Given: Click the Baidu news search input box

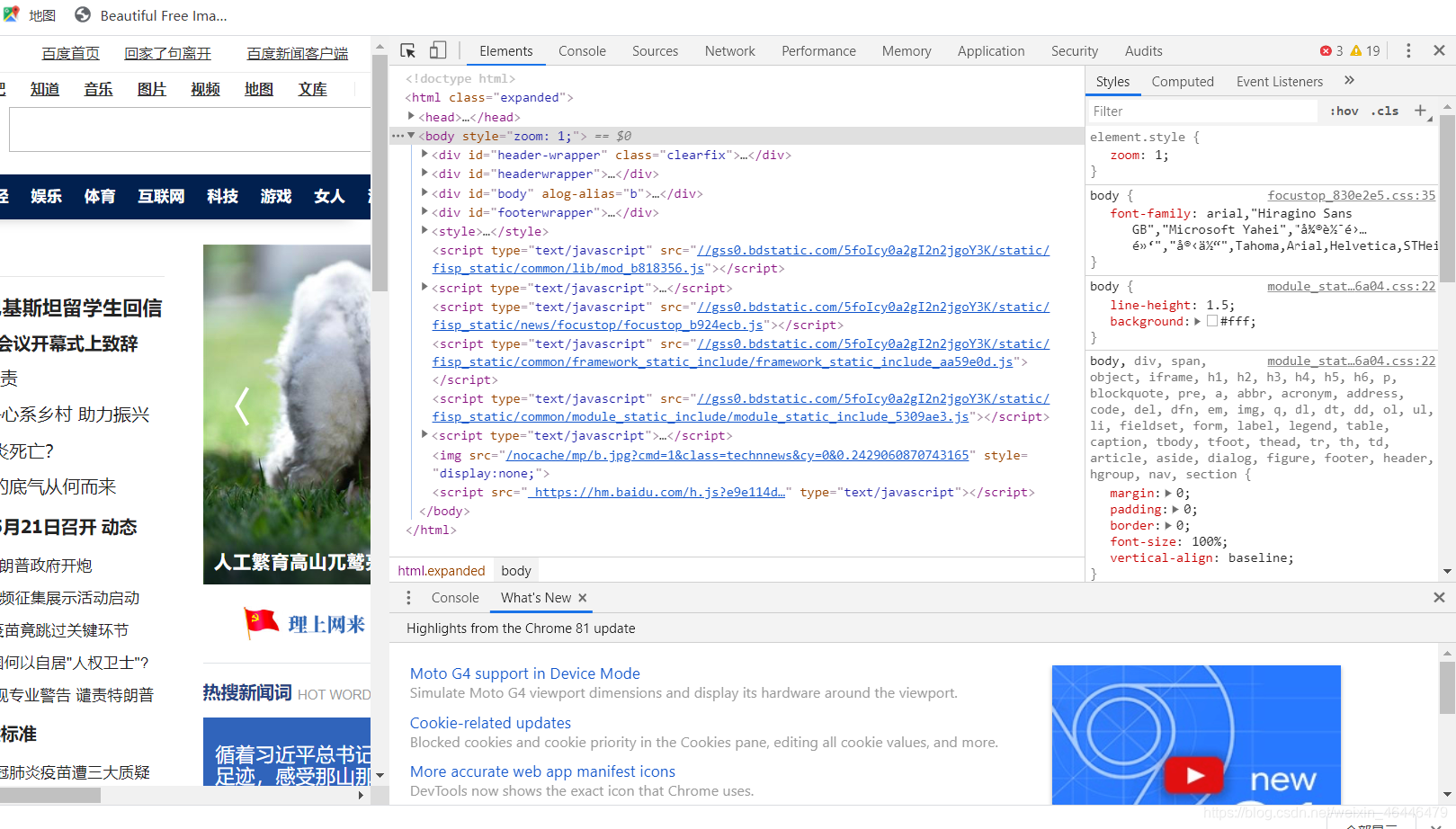Looking at the screenshot, I should click(x=190, y=130).
